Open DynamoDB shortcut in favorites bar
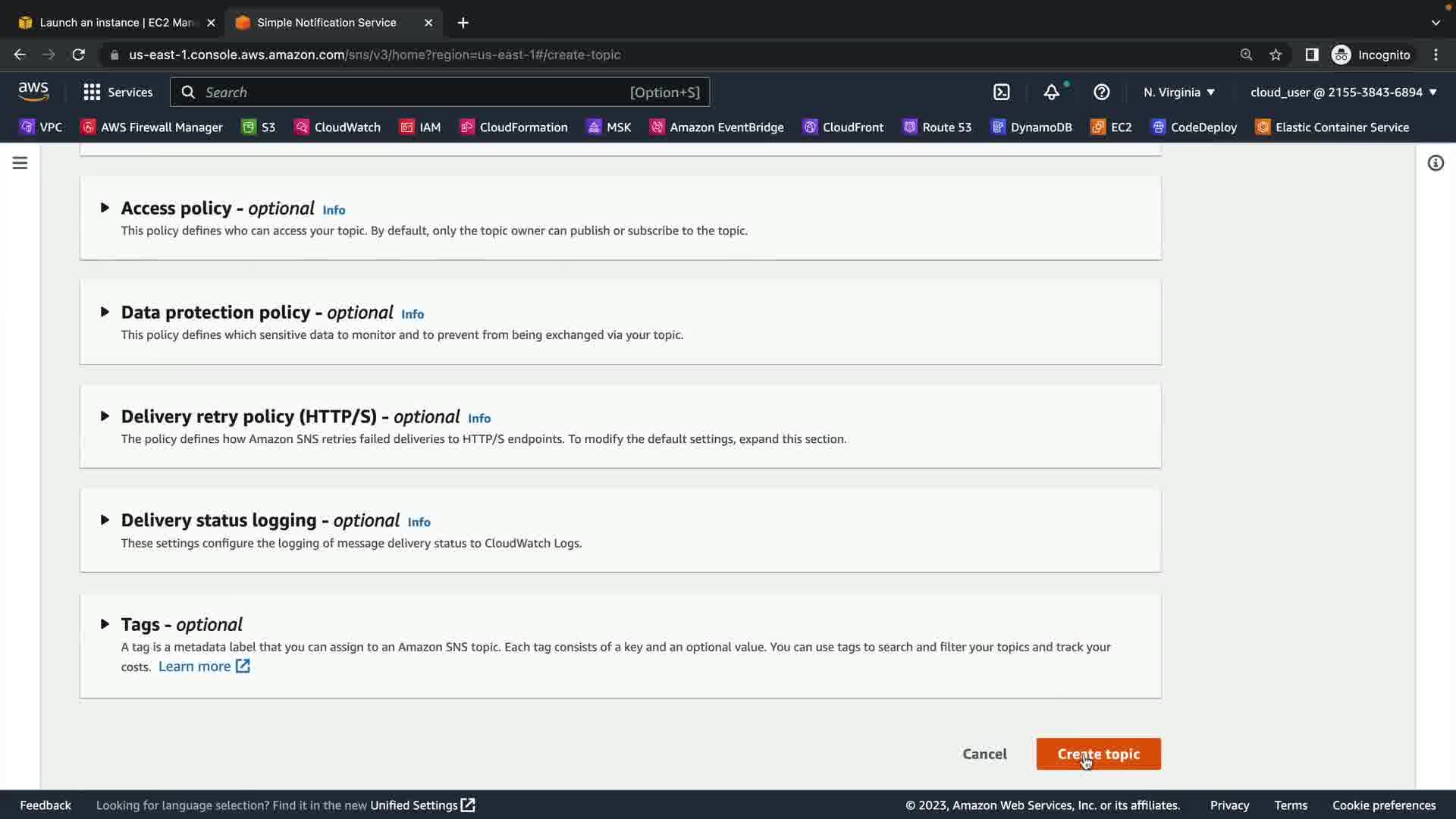This screenshot has height=819, width=1456. pos(1032,127)
